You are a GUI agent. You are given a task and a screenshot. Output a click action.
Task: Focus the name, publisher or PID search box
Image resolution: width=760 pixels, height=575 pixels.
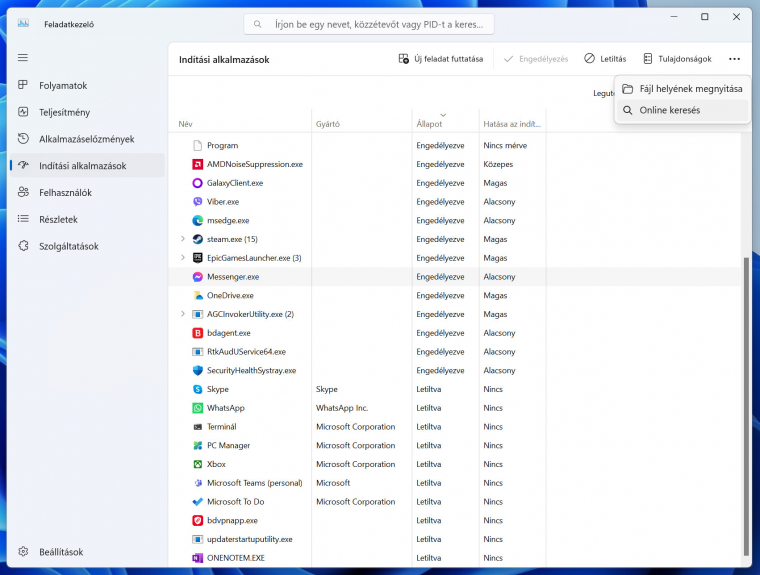[x=369, y=24]
